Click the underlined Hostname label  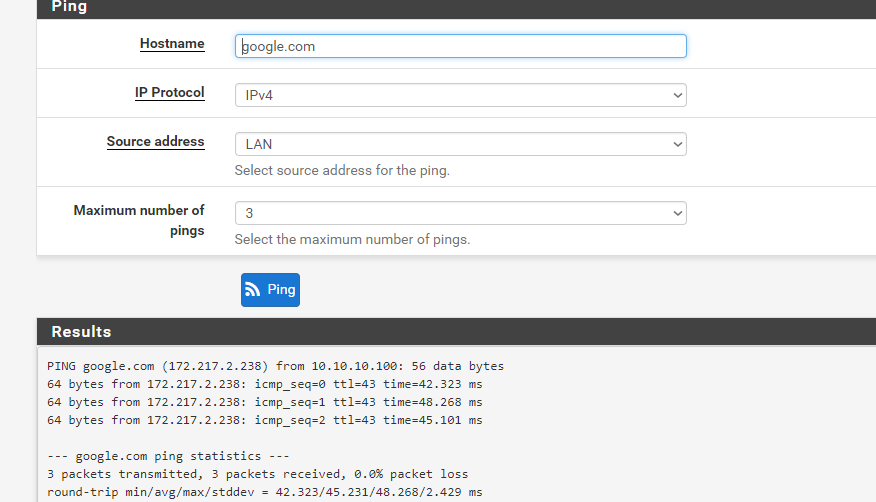point(172,44)
